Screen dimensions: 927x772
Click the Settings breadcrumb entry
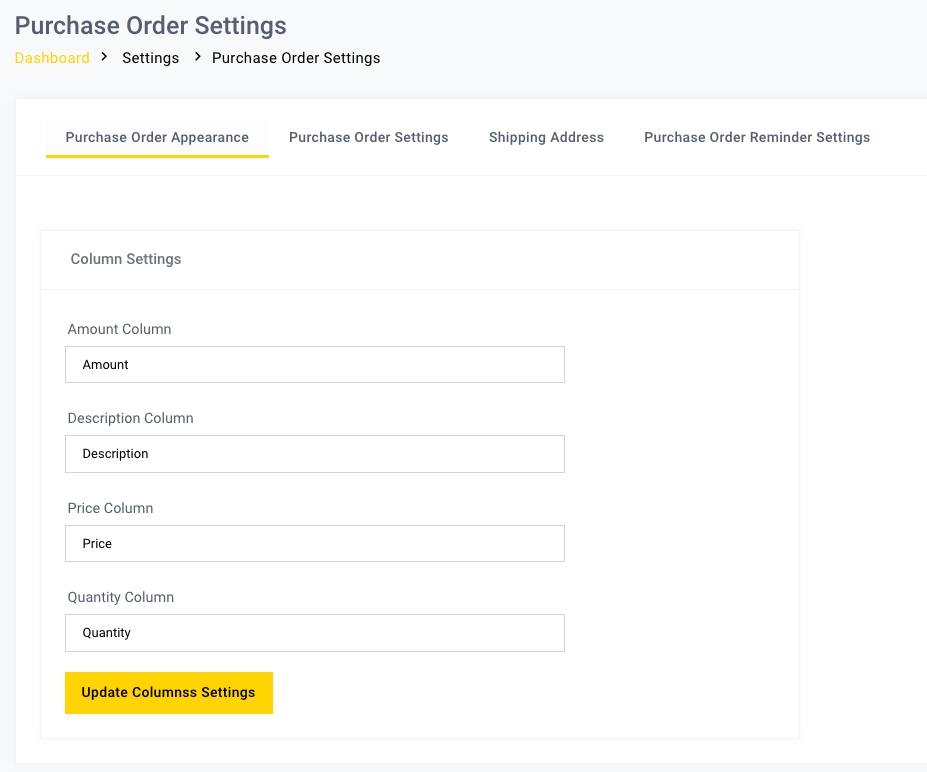[x=150, y=58]
